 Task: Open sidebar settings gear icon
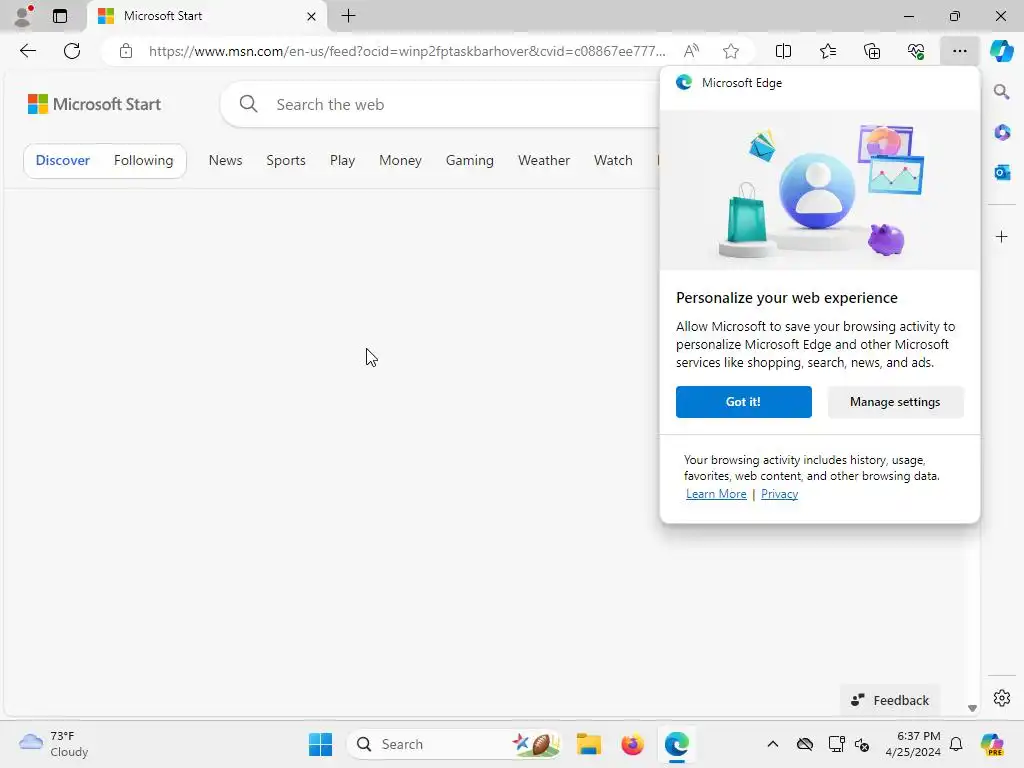pyautogui.click(x=1002, y=698)
